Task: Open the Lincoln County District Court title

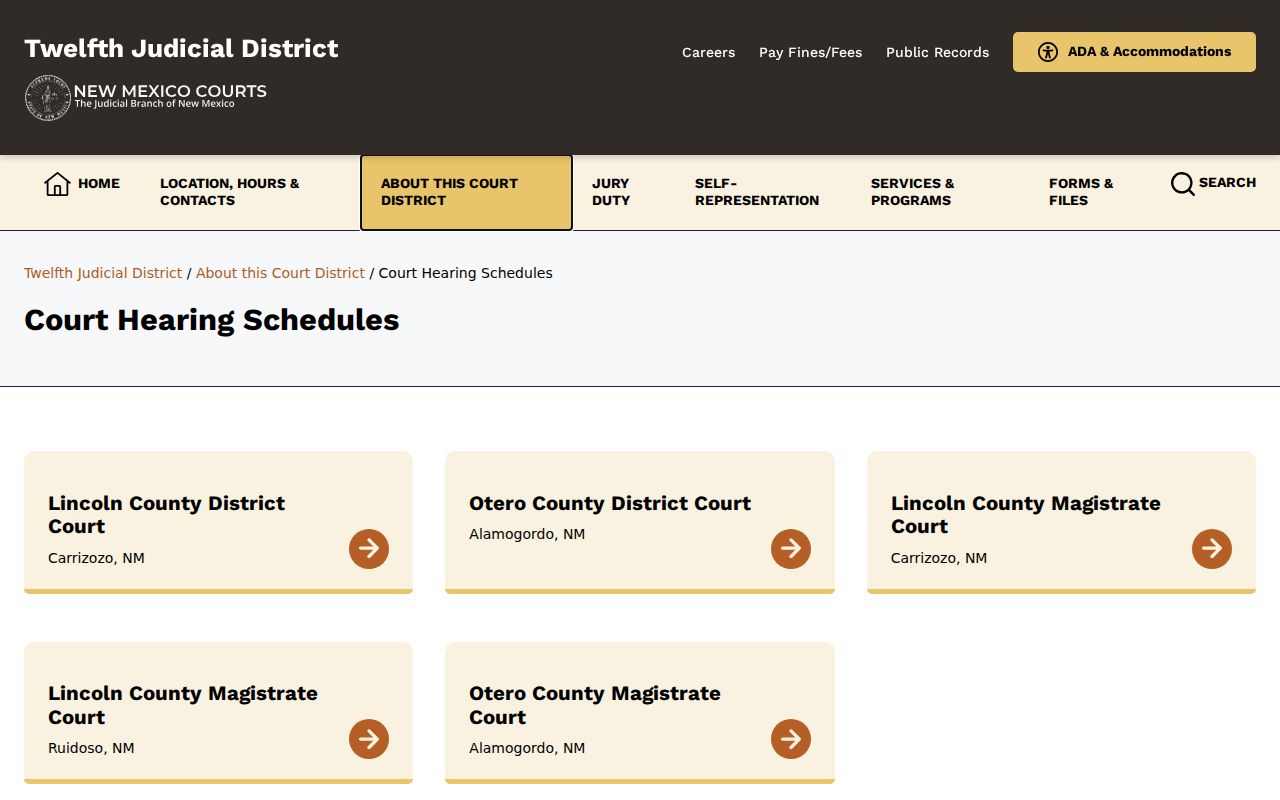Action: coord(166,515)
